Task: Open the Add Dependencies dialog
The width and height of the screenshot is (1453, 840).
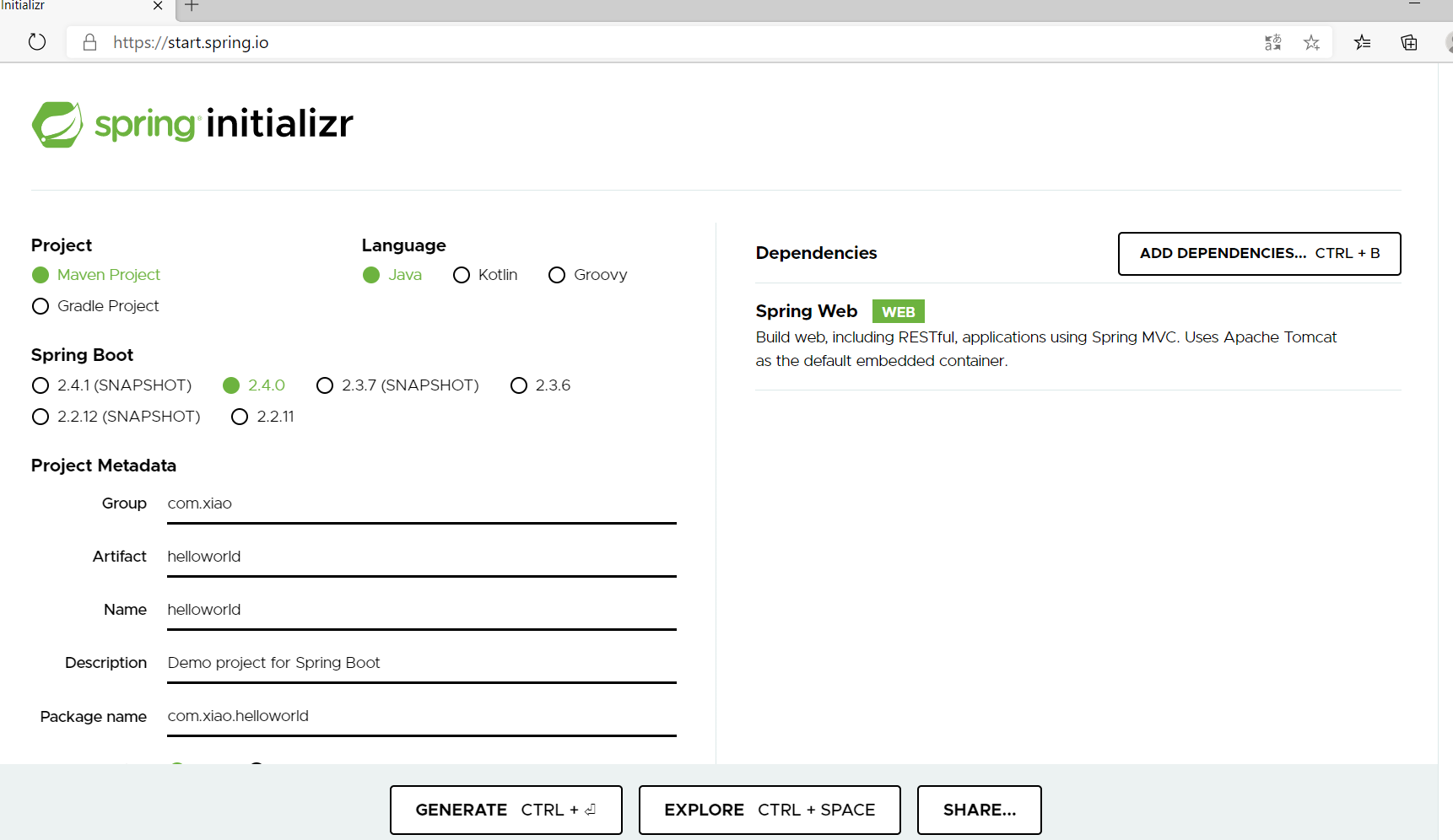Action: coord(1260,254)
